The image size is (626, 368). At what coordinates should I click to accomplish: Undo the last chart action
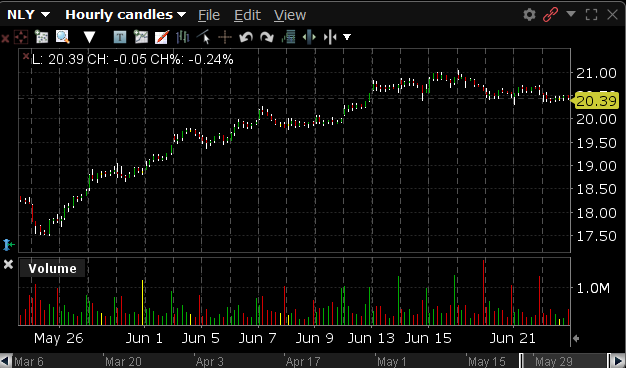[x=246, y=38]
